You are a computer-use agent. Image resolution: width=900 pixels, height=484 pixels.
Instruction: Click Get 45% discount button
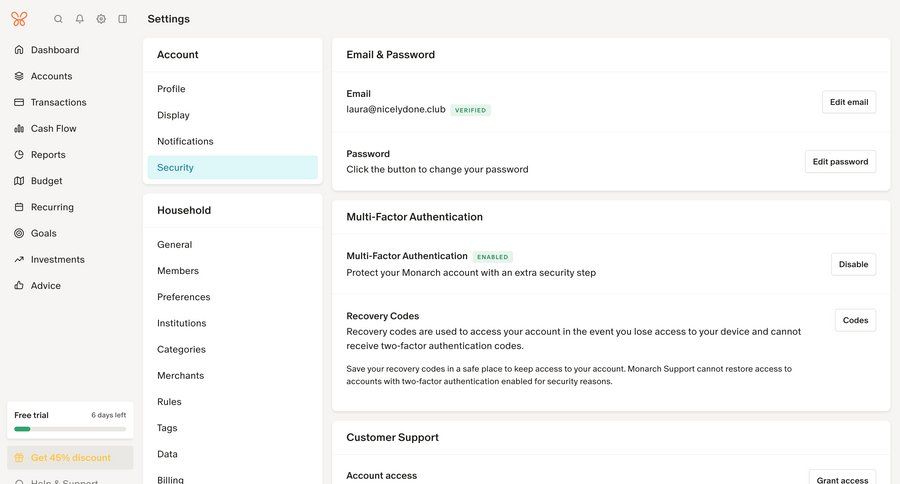(70, 458)
